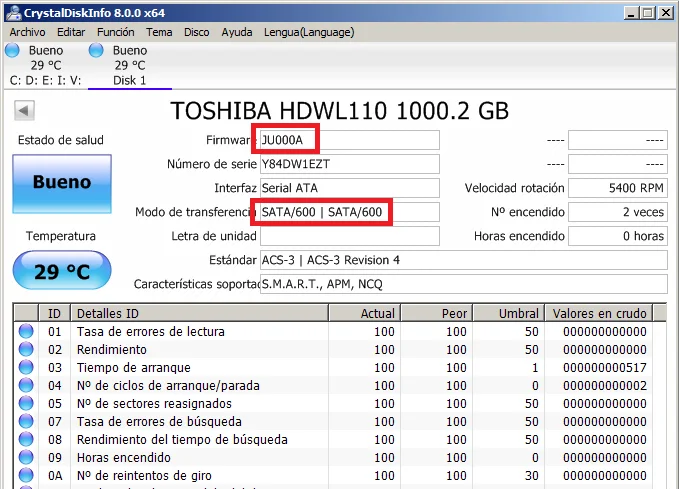Select Tasa de errores de búsqueda text
This screenshot has height=489, width=679.
coord(159,421)
